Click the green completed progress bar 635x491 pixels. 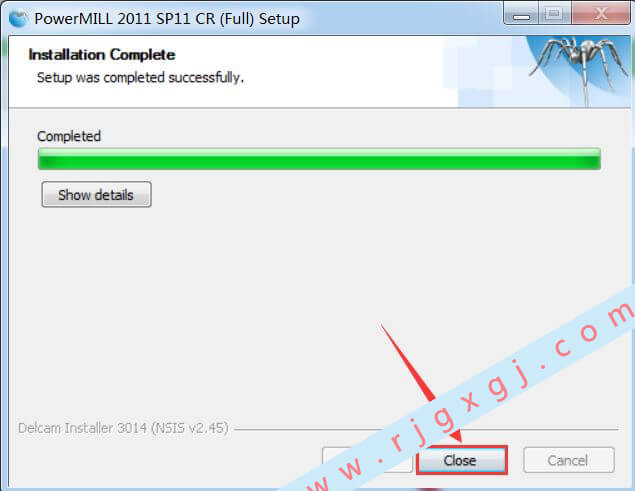point(319,159)
